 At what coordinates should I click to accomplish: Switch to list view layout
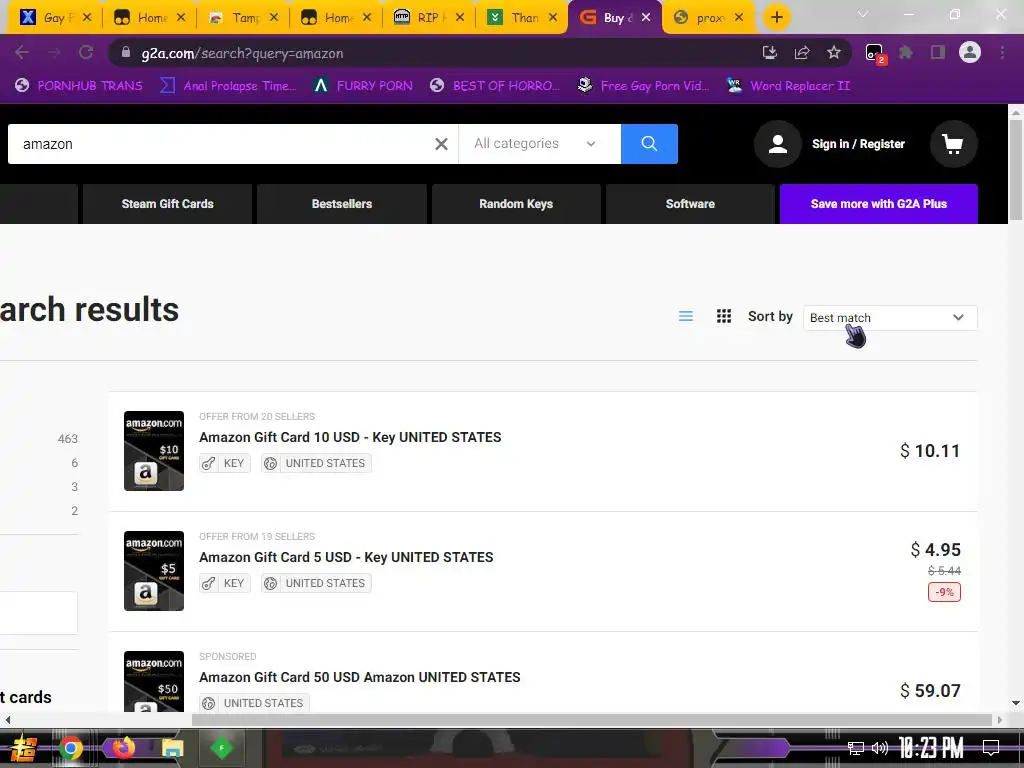click(x=686, y=317)
